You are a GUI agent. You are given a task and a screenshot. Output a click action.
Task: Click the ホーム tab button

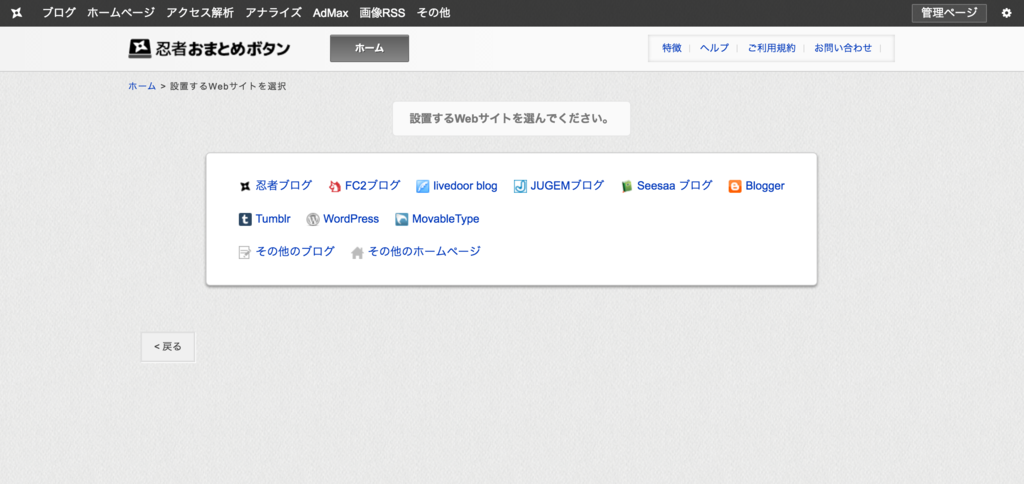(369, 48)
